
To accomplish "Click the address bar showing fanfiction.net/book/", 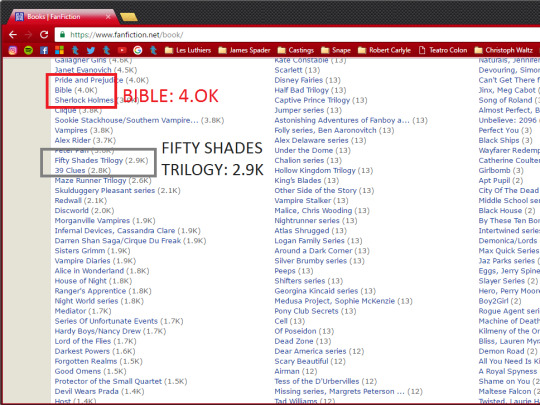I will [x=296, y=34].
